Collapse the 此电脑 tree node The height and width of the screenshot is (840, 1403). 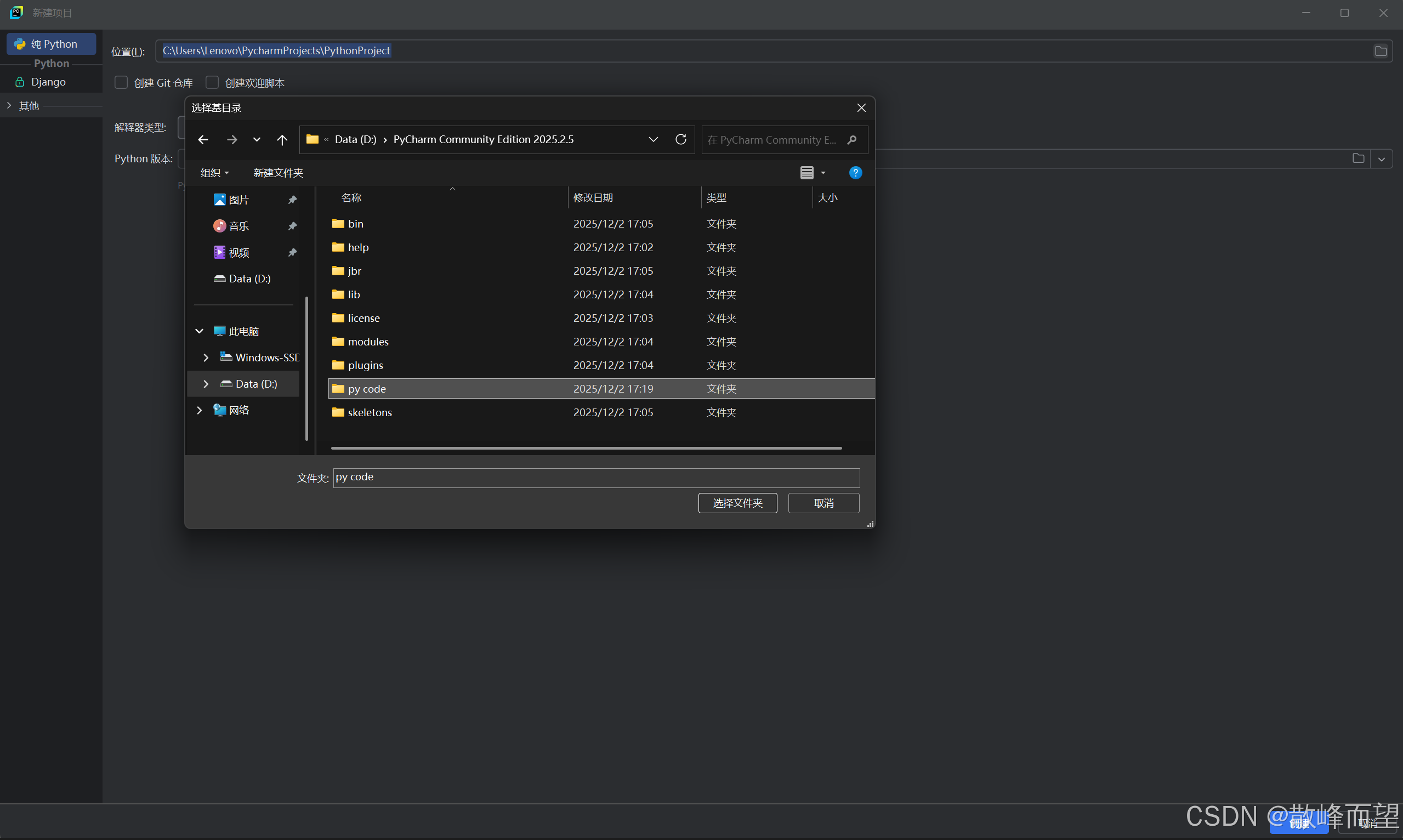pyautogui.click(x=199, y=331)
